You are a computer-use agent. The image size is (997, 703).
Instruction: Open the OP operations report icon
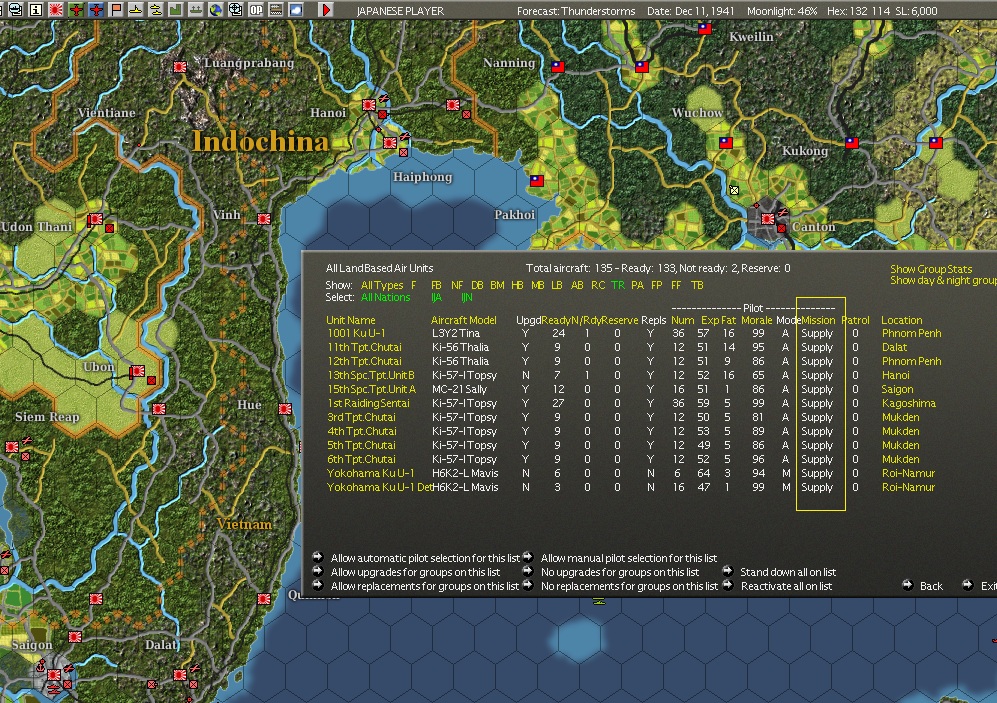pos(256,10)
